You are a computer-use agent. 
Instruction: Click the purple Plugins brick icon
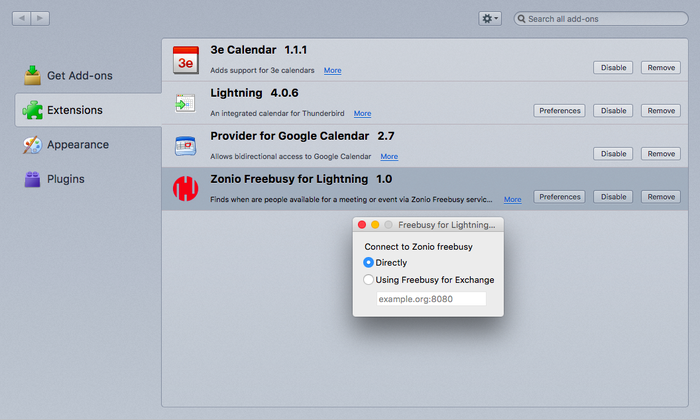coord(33,179)
